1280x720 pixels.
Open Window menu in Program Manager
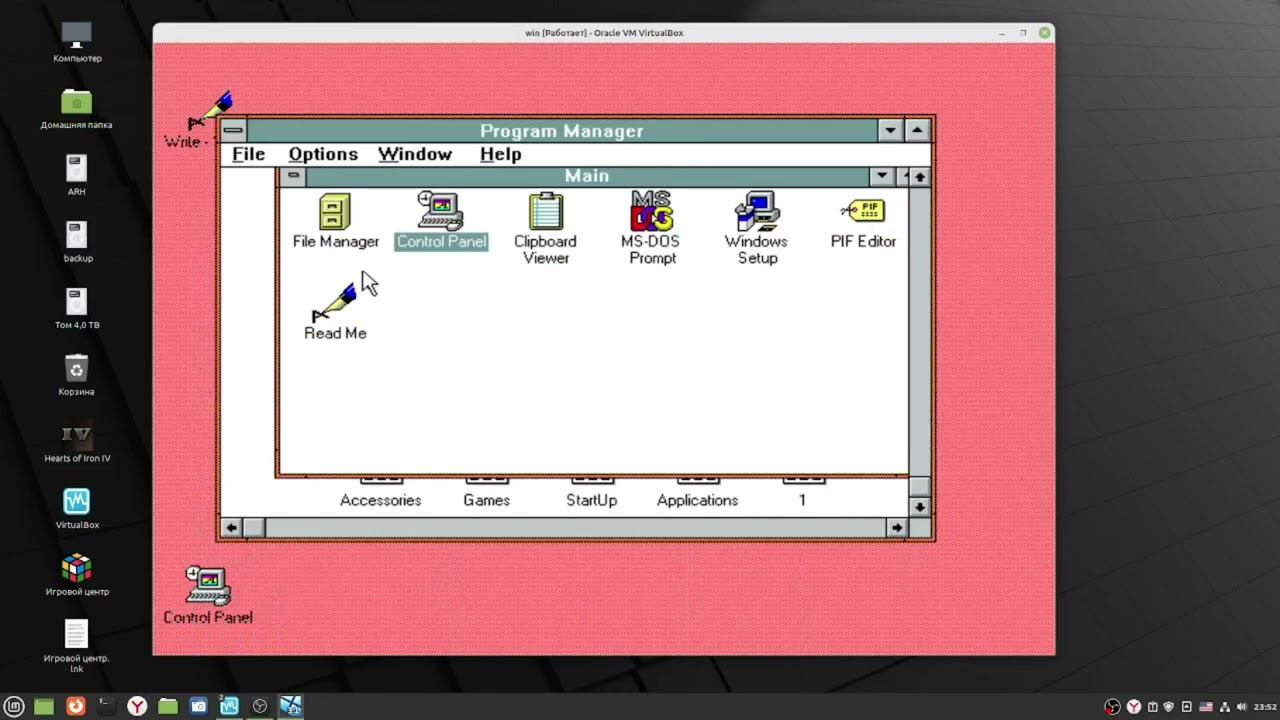(x=415, y=154)
